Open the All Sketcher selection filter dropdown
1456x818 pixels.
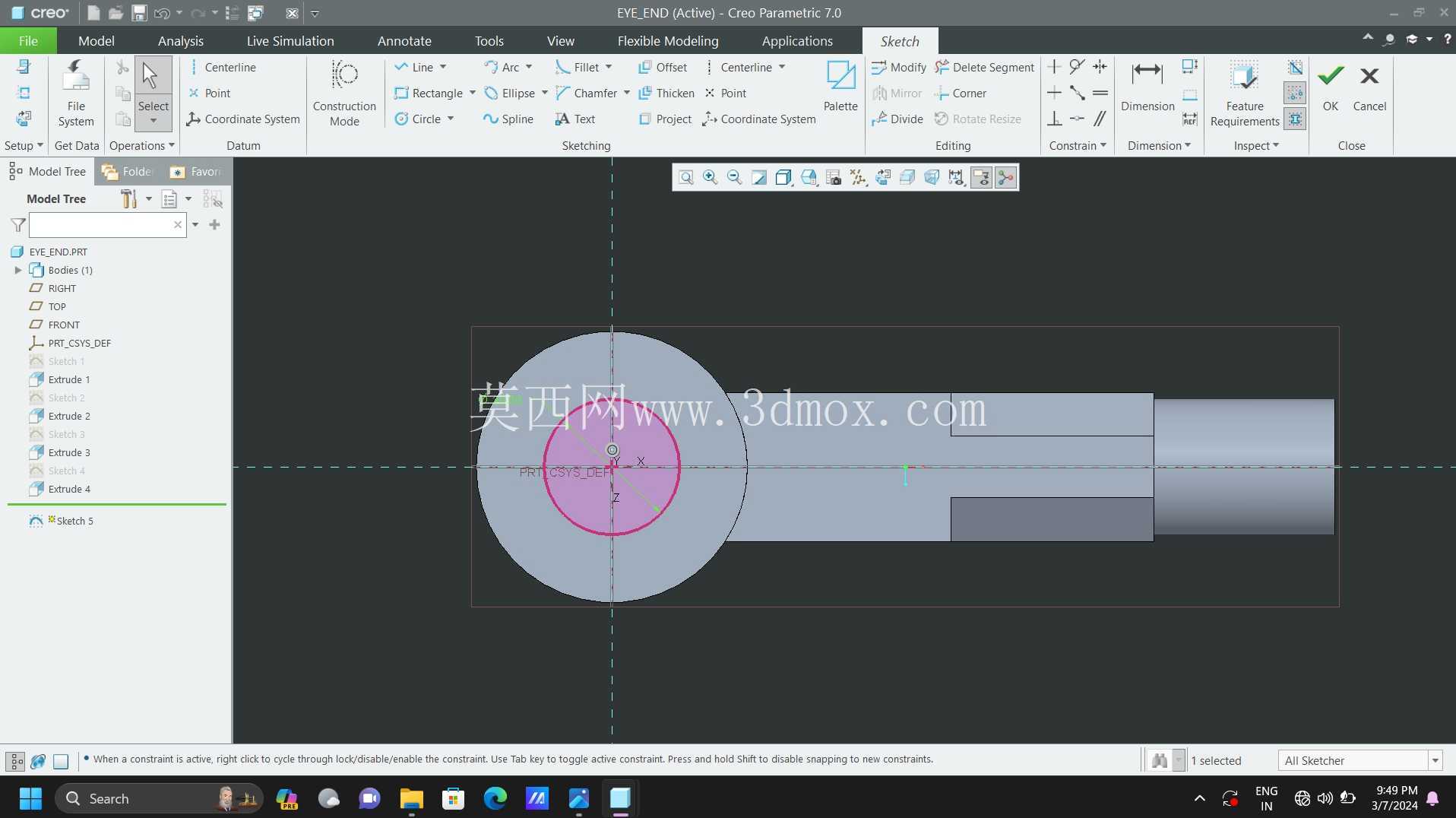pos(1435,760)
